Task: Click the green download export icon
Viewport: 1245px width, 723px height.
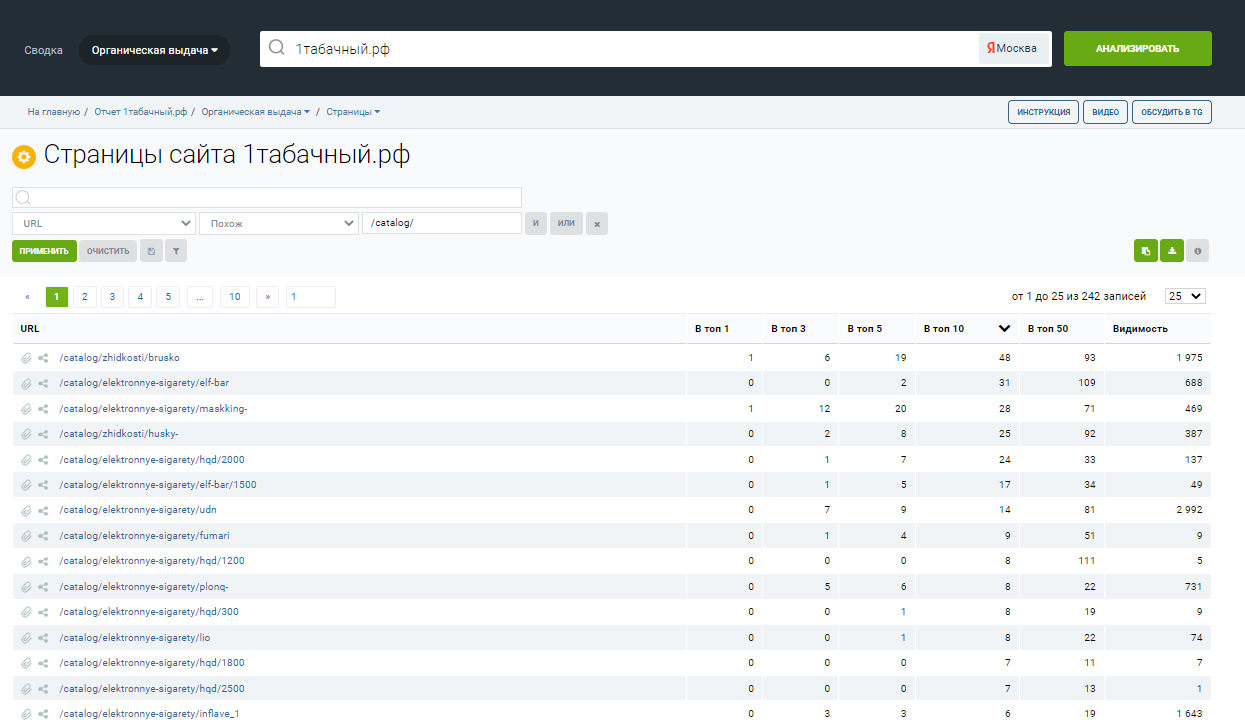Action: coord(1171,251)
